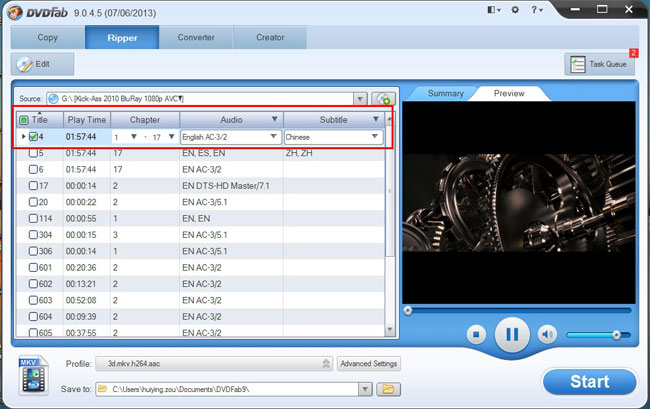Viewport: 650px width, 409px height.
Task: Open the help question mark menu
Action: click(x=536, y=10)
